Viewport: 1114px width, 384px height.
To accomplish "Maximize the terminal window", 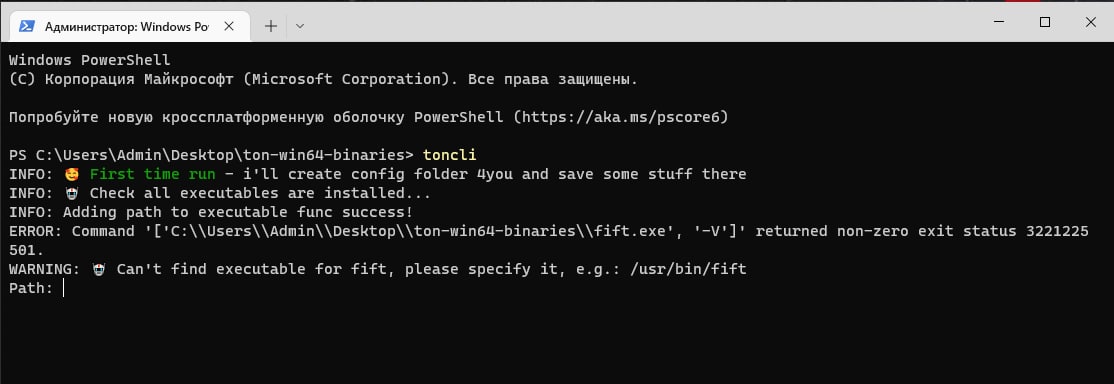I will (1045, 23).
